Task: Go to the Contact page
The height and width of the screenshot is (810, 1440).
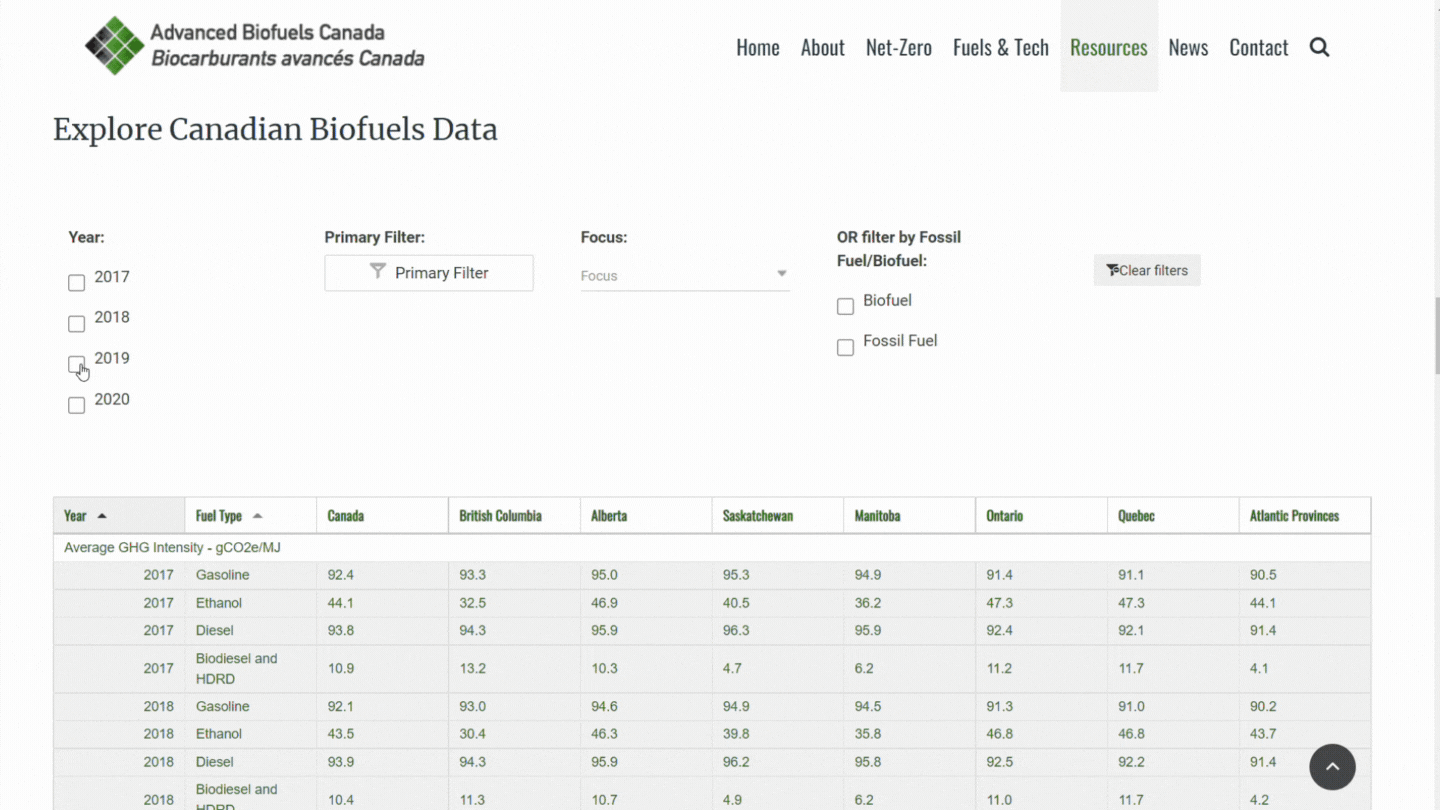Action: 1259,47
